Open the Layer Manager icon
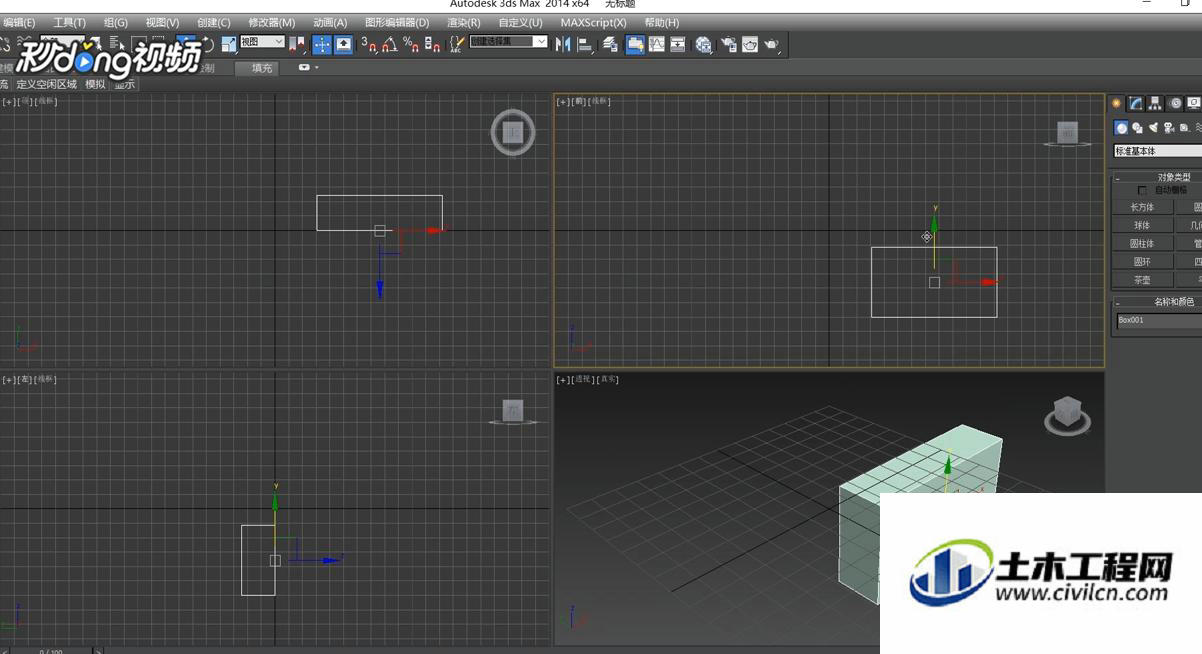This screenshot has height=654, width=1202. click(610, 44)
